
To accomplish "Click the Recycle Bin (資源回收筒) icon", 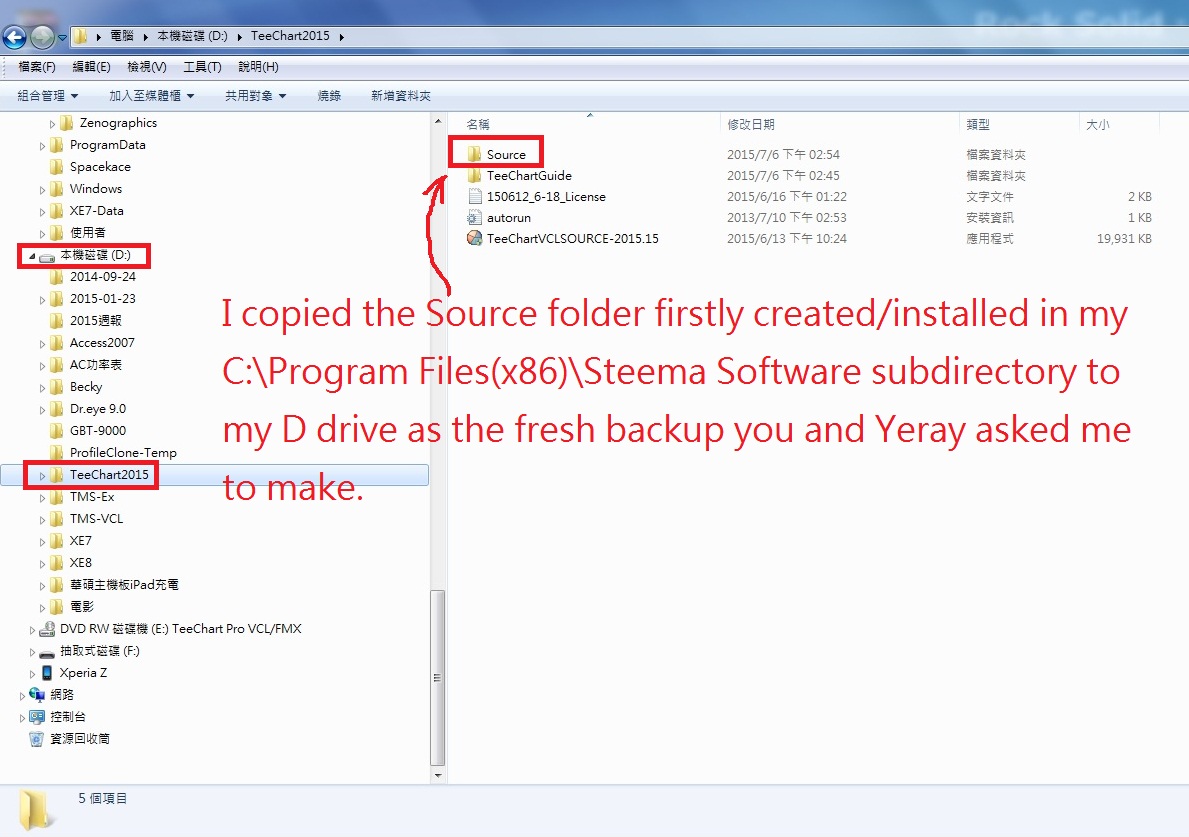I will pyautogui.click(x=36, y=739).
